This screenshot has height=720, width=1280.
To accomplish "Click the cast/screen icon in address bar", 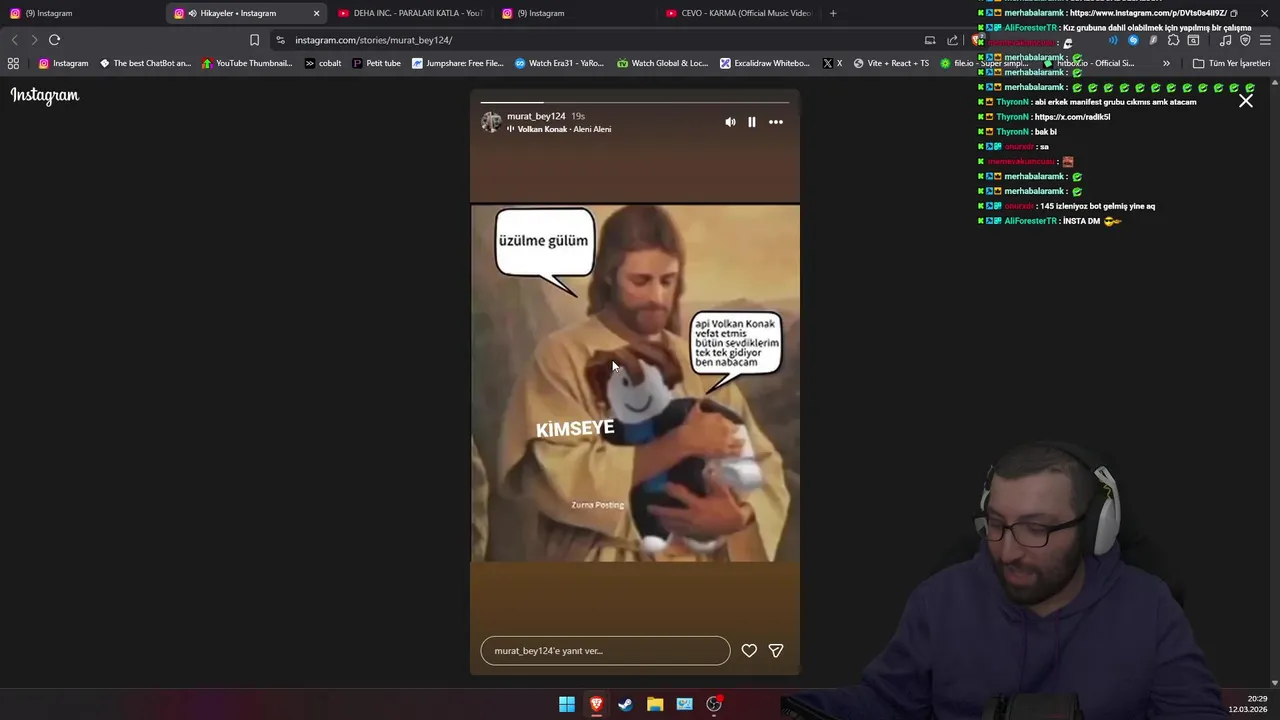I will [x=930, y=40].
